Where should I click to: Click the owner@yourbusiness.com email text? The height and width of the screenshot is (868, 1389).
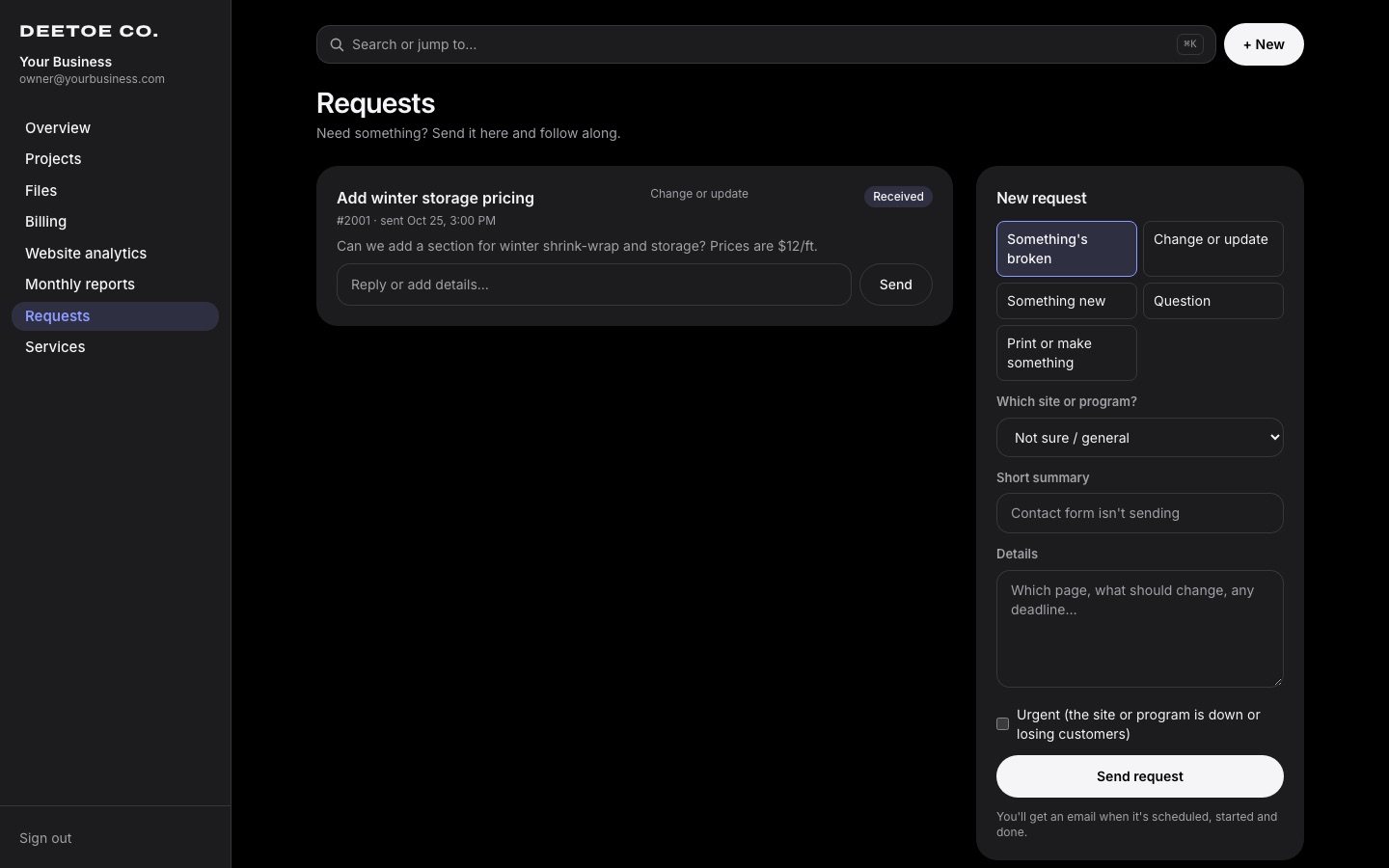(92, 79)
